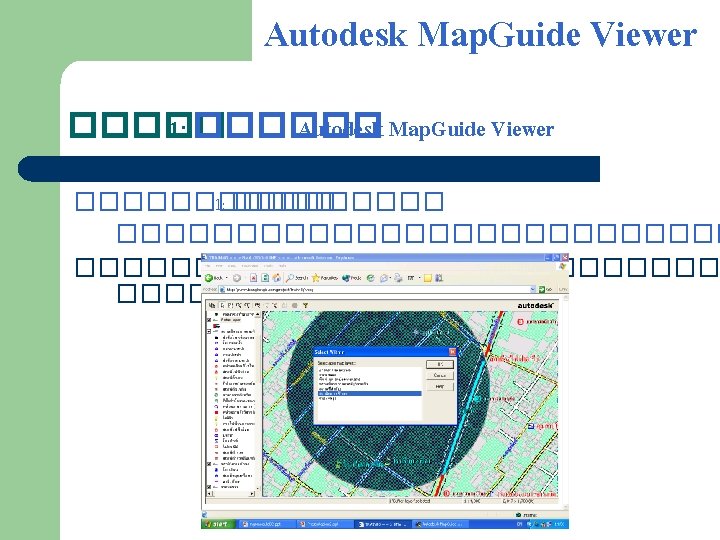Click the Go button beside address bar
The height and width of the screenshot is (540, 720).
point(545,289)
